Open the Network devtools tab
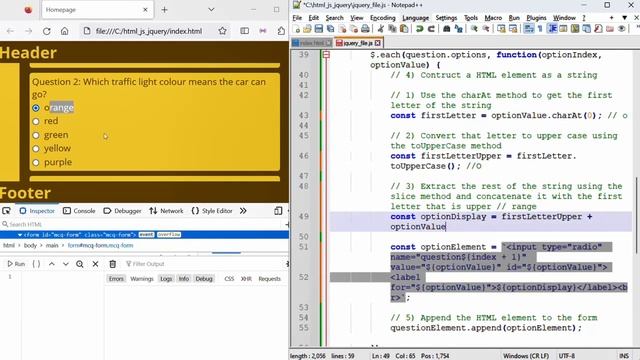640x360 pixels. [166, 211]
